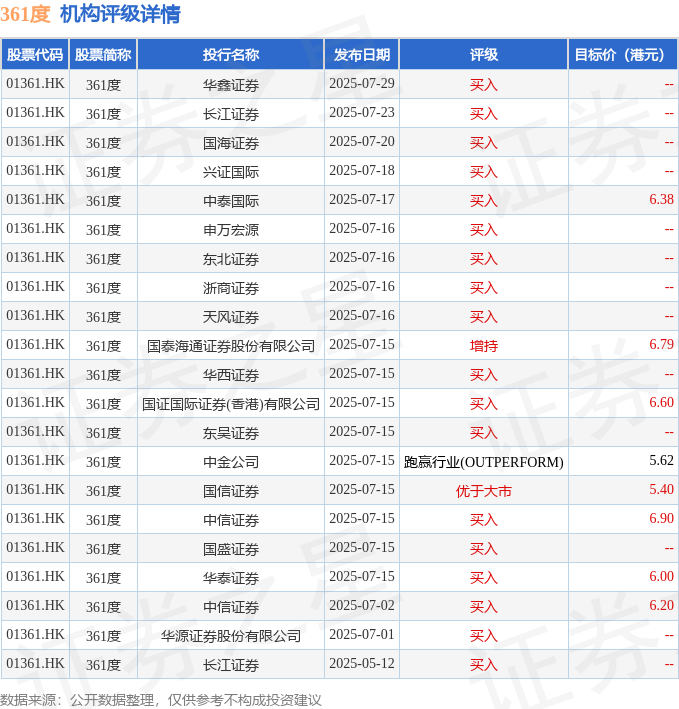679x709 pixels.
Task: Select the 国泰海通证券股份有限公司 cell
Action: click(231, 346)
